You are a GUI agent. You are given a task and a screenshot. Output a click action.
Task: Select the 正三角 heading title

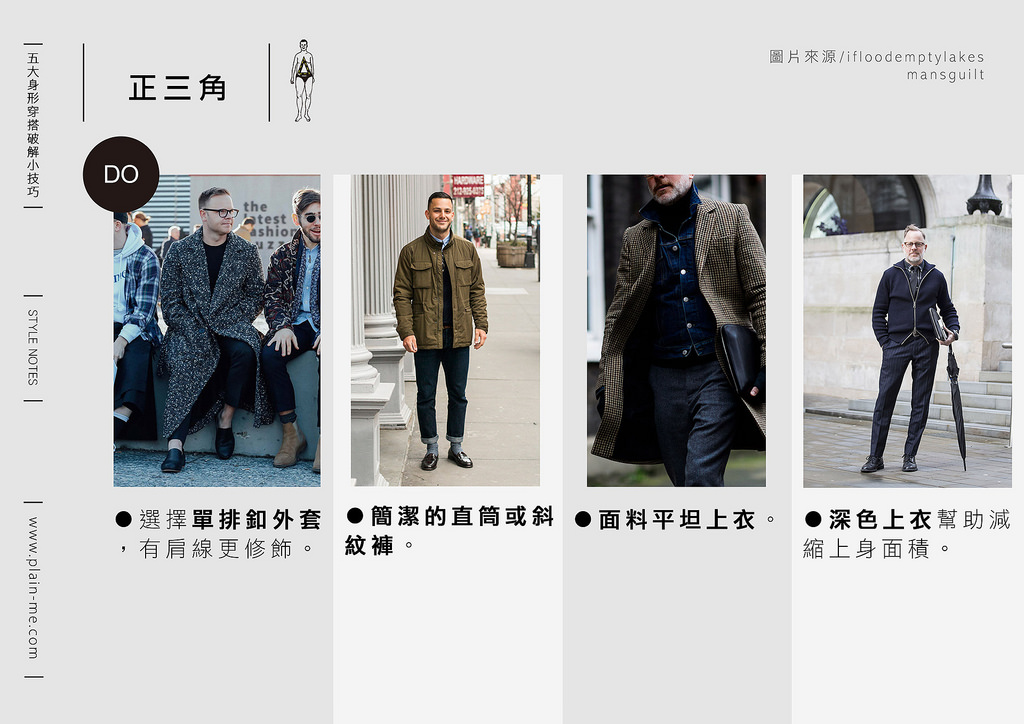[x=178, y=88]
